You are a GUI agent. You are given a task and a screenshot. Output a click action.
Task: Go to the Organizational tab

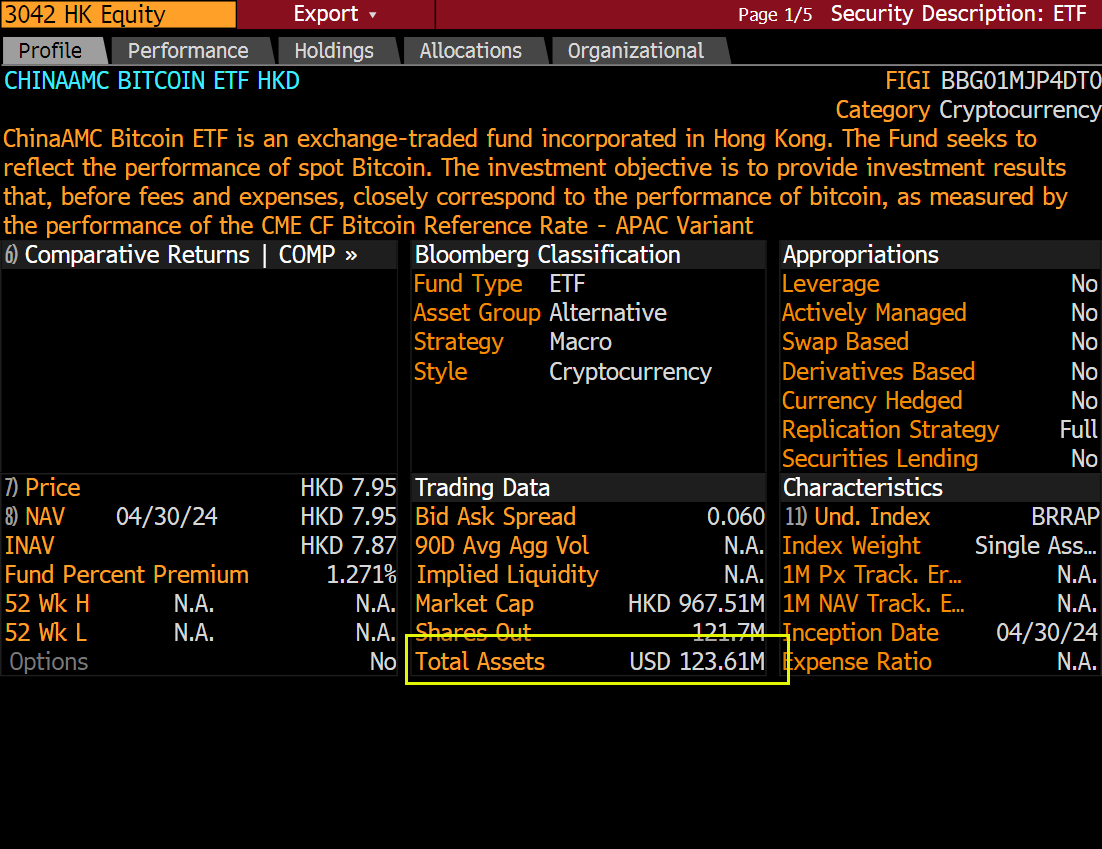[x=635, y=51]
